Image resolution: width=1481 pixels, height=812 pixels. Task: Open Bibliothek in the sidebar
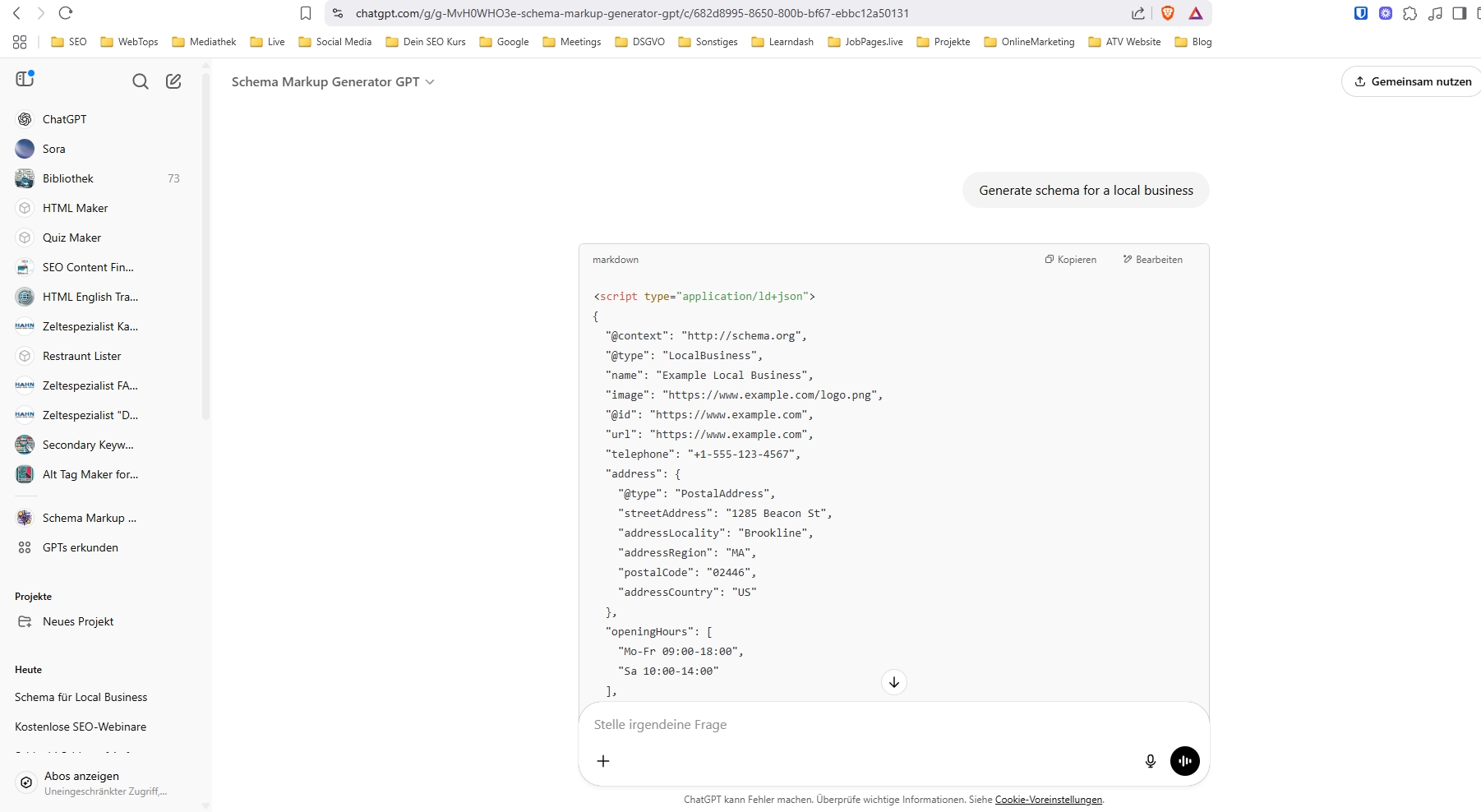point(68,178)
